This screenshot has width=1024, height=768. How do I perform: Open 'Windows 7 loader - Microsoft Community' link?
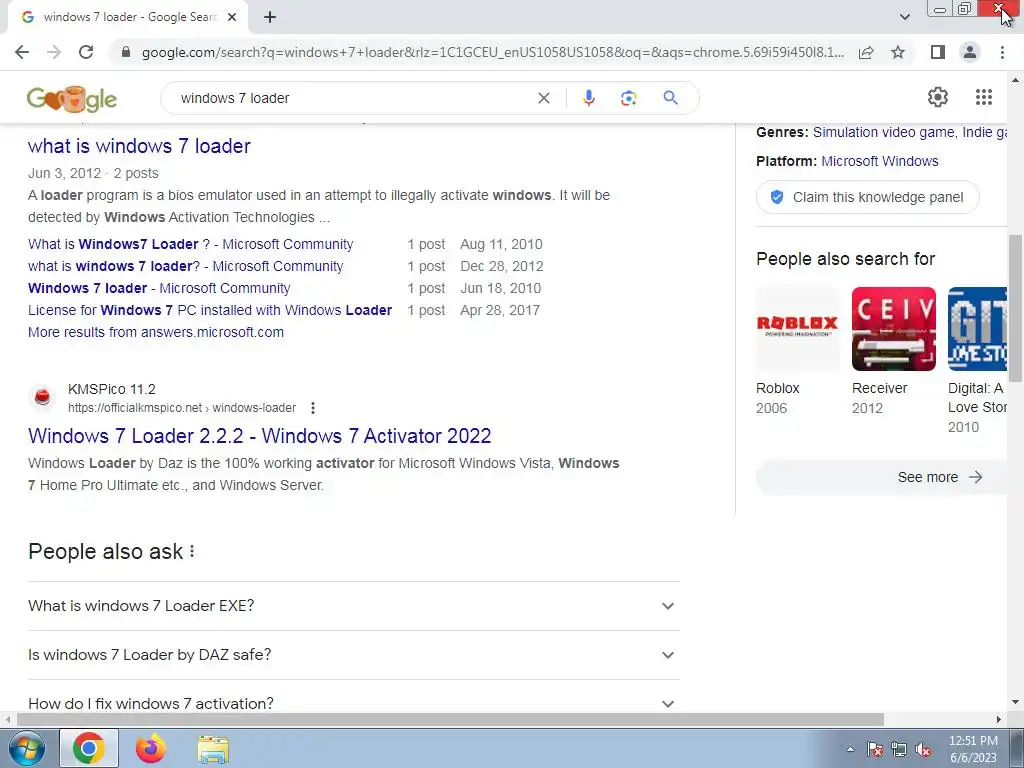tap(159, 288)
